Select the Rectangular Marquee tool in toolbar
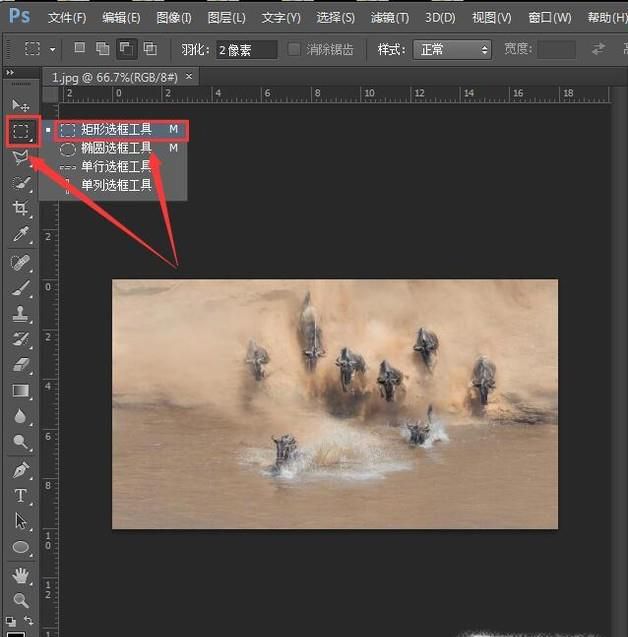Viewport: 628px width, 637px height. click(x=21, y=131)
